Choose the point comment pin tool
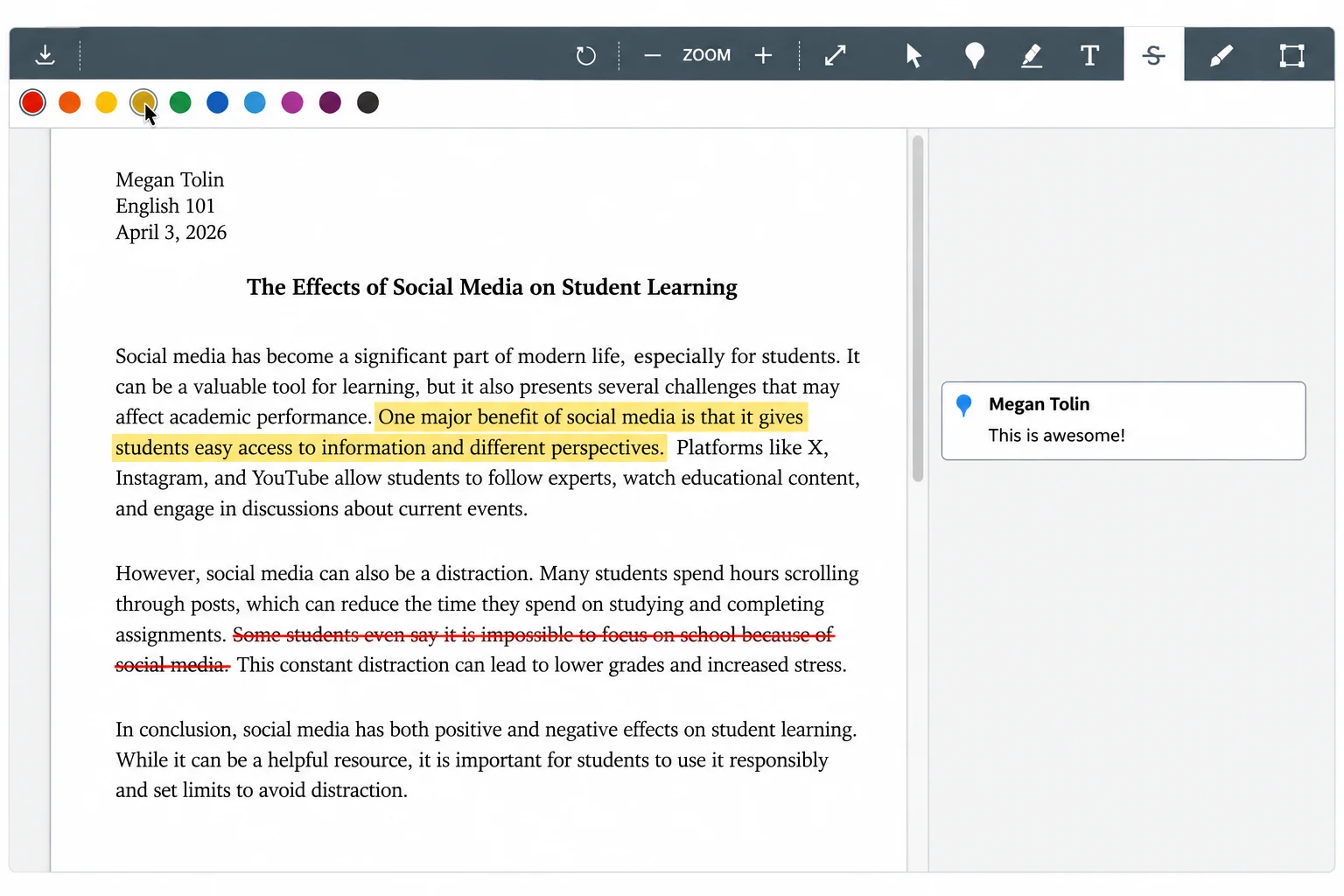Image resolution: width=1344 pixels, height=896 pixels. pos(974,55)
